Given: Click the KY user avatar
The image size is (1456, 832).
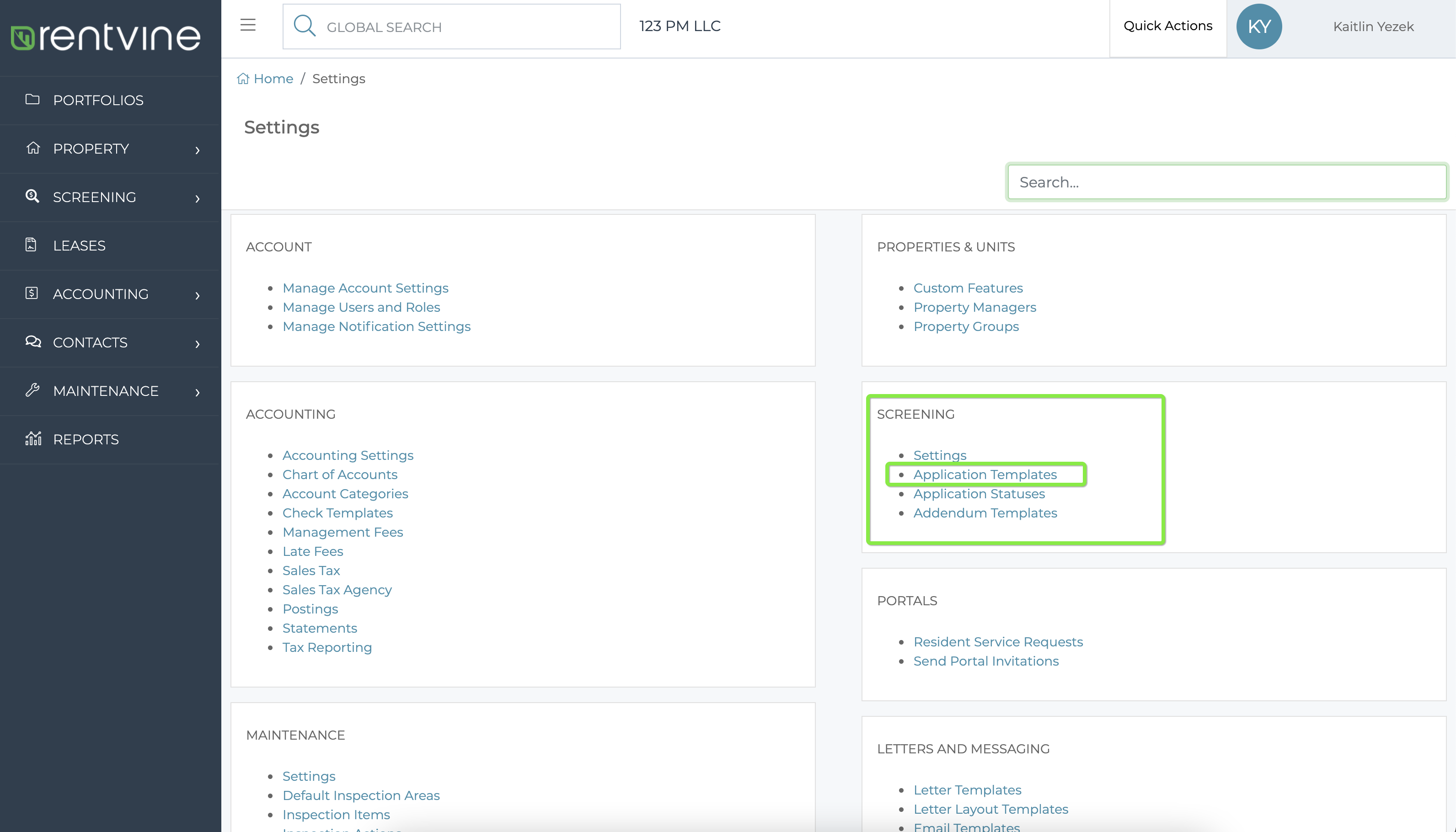Looking at the screenshot, I should coord(1259,27).
